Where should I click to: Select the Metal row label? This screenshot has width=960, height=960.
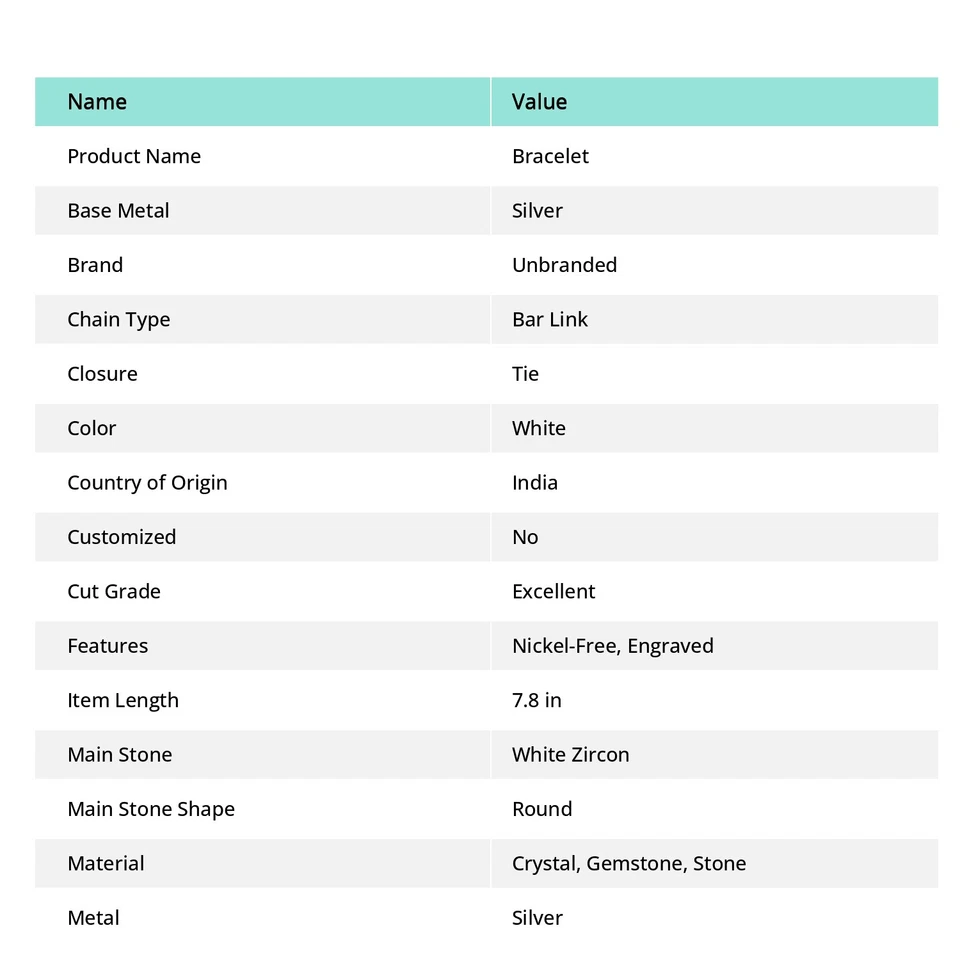coord(93,918)
